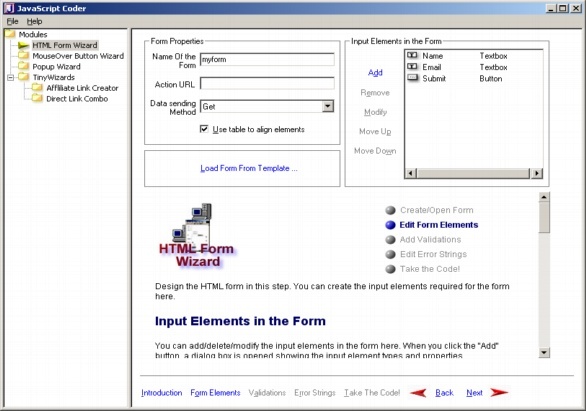This screenshot has width=586, height=411.
Task: Open the Help menu
Action: 34,21
